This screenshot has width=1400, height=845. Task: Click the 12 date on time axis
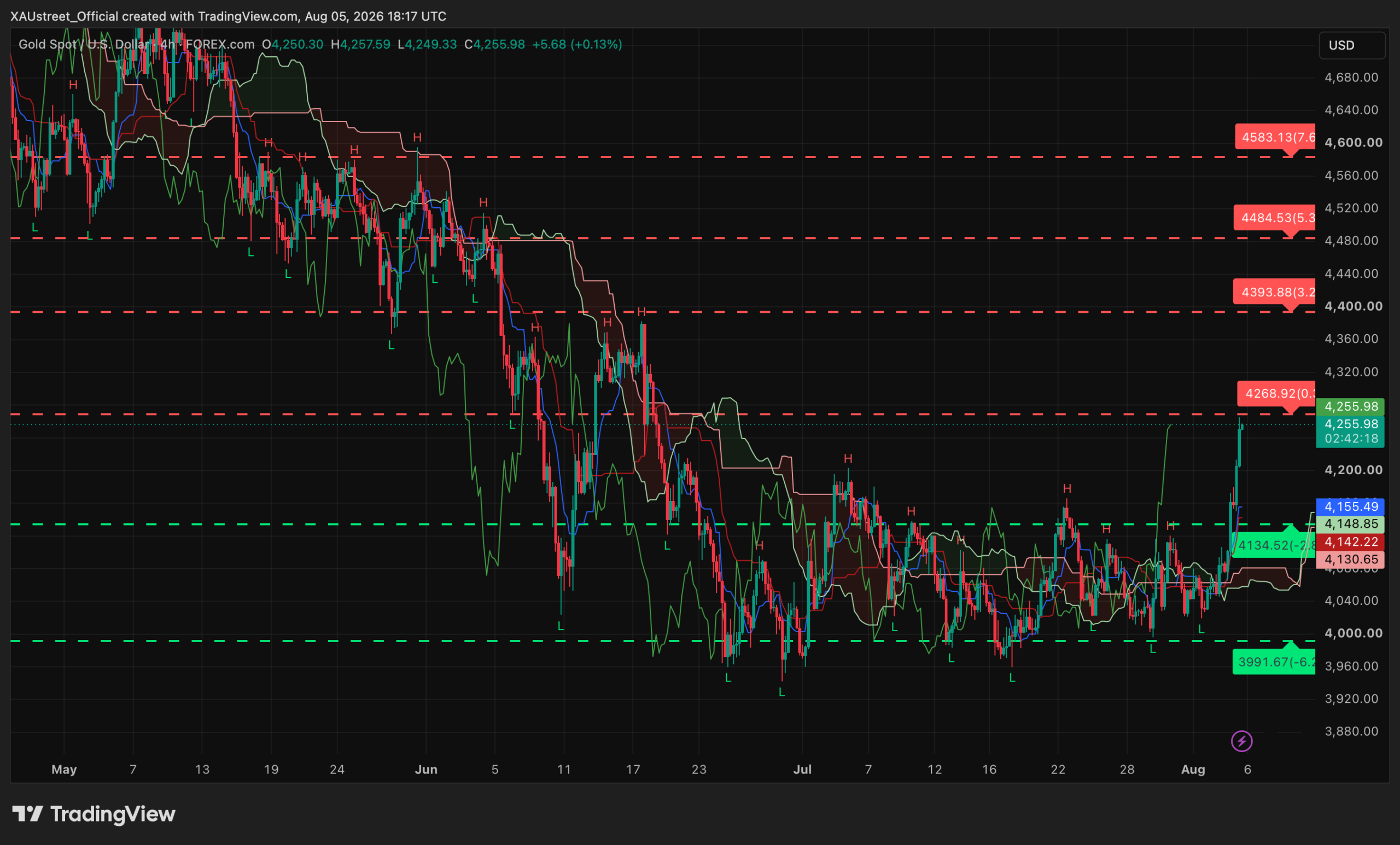point(935,770)
